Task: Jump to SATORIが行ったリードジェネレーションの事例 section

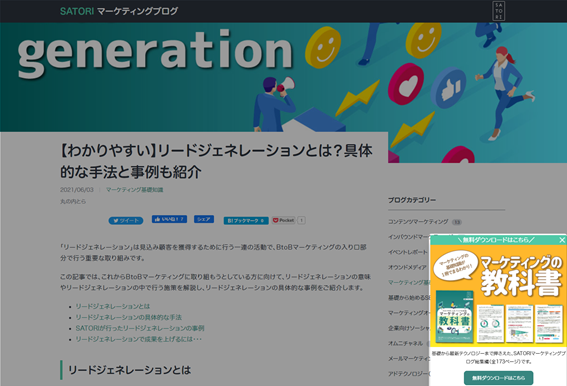Action: tap(140, 328)
